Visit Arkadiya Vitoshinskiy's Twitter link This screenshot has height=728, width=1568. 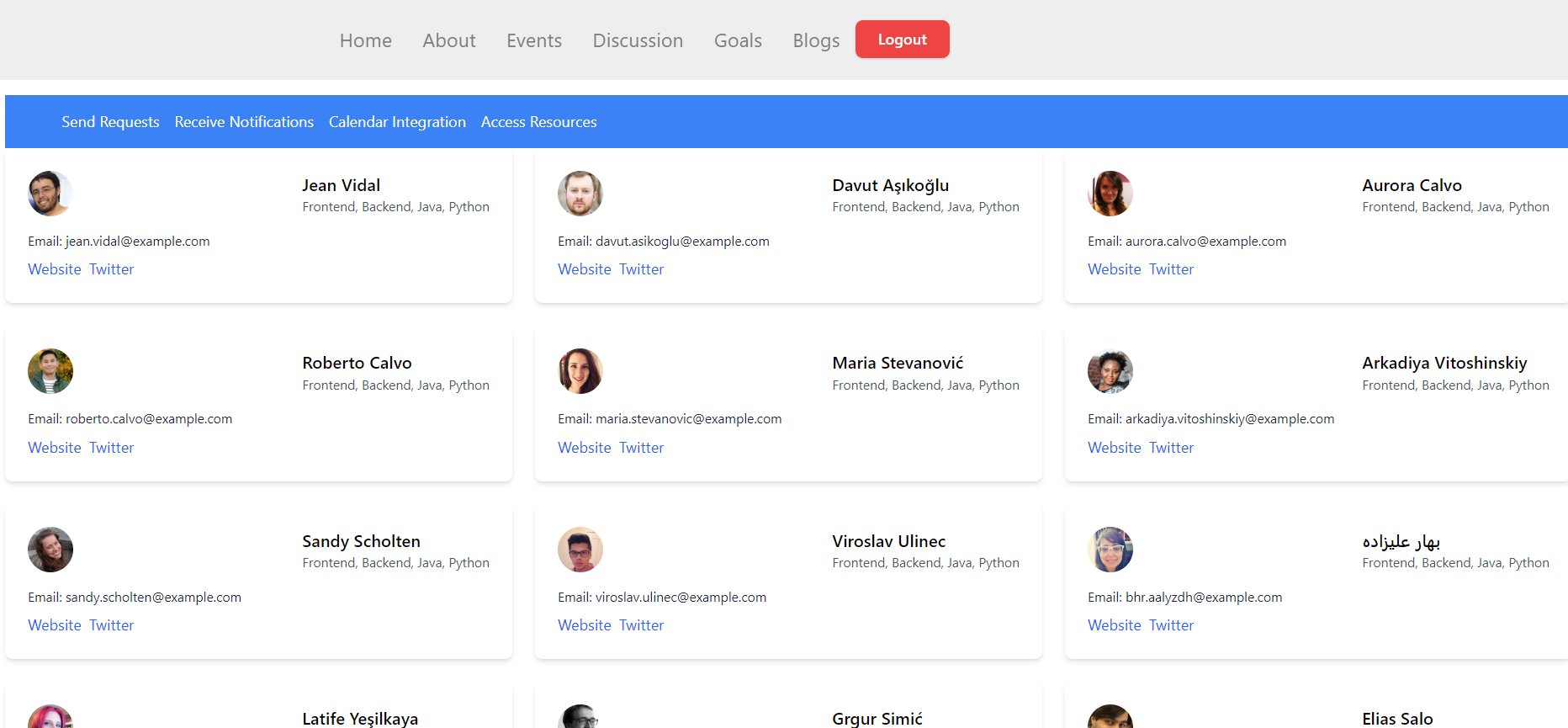coord(1172,448)
